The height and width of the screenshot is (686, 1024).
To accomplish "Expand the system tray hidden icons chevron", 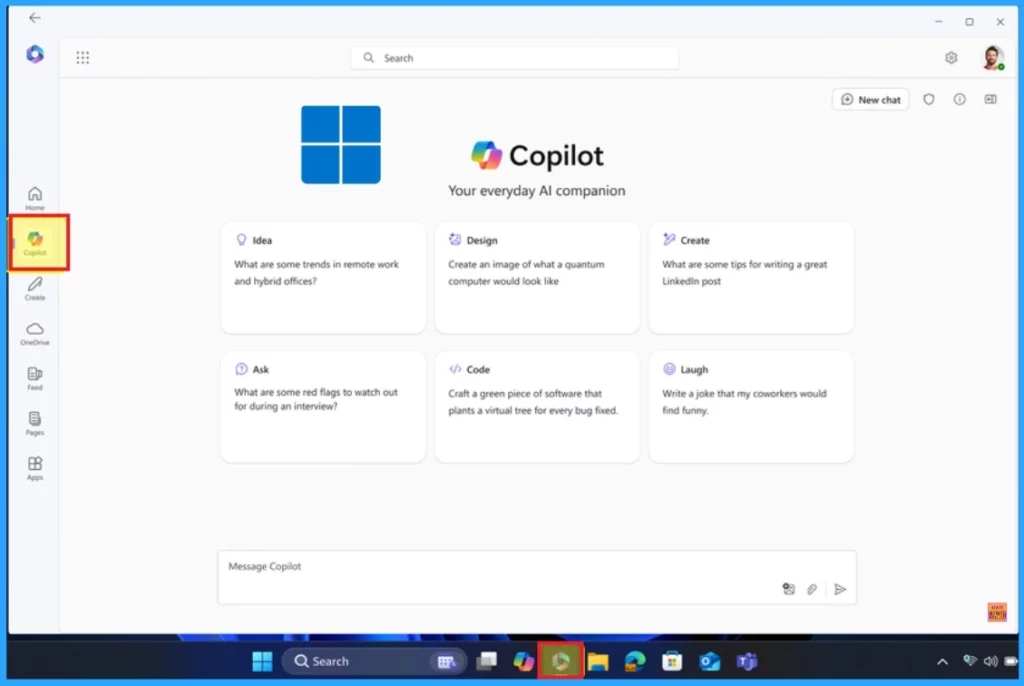I will 942,662.
